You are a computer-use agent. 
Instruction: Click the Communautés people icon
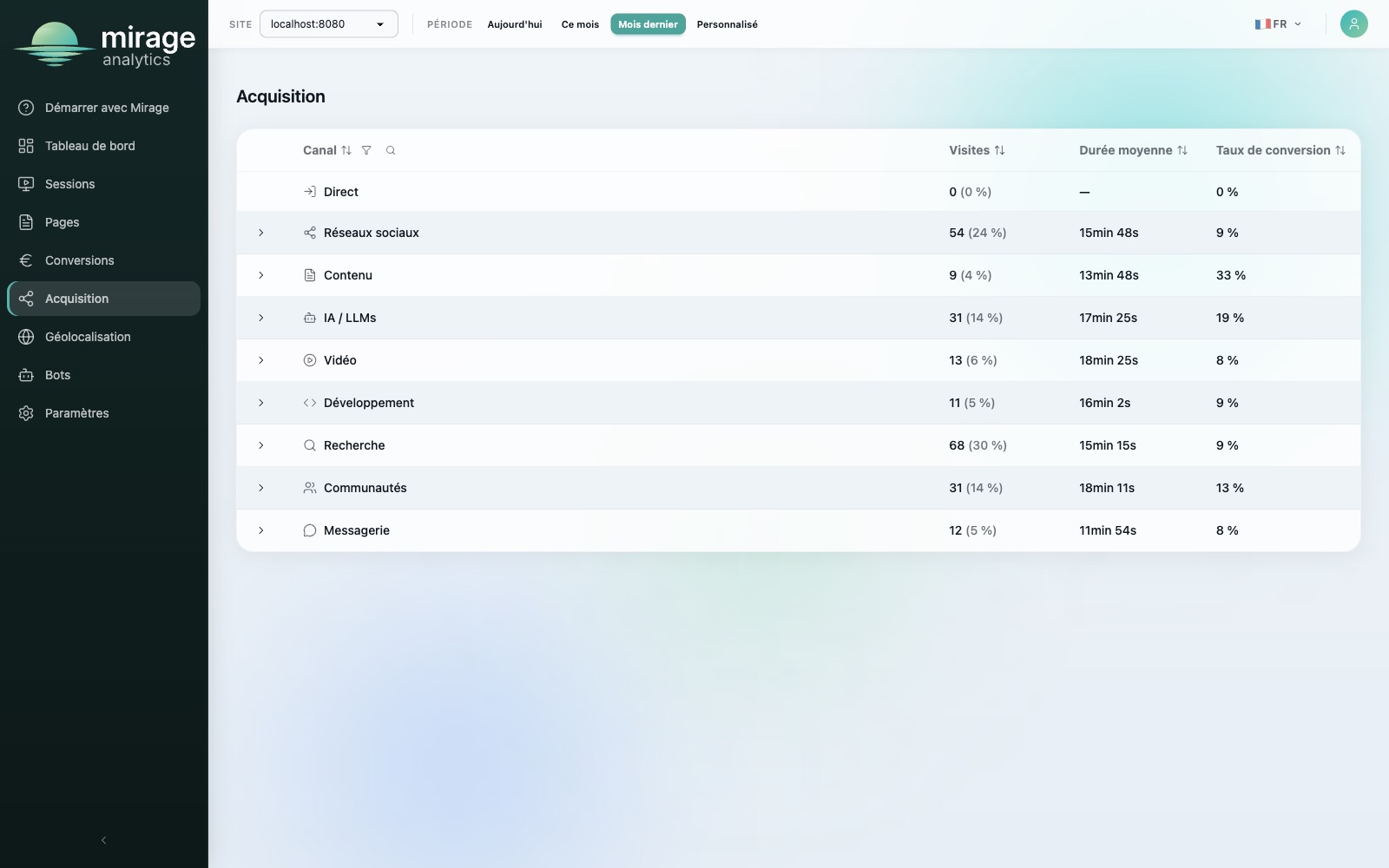tap(310, 488)
